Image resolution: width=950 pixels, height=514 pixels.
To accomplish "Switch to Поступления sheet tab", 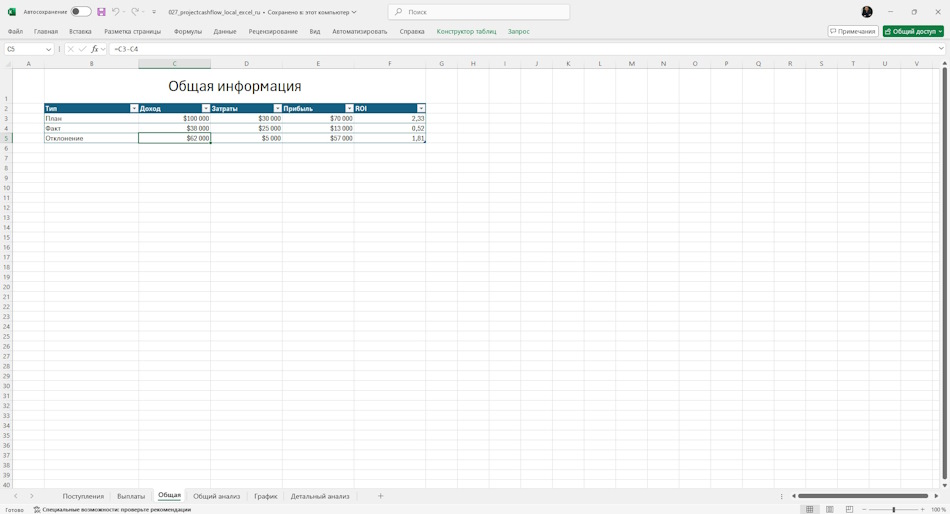I will 83,496.
